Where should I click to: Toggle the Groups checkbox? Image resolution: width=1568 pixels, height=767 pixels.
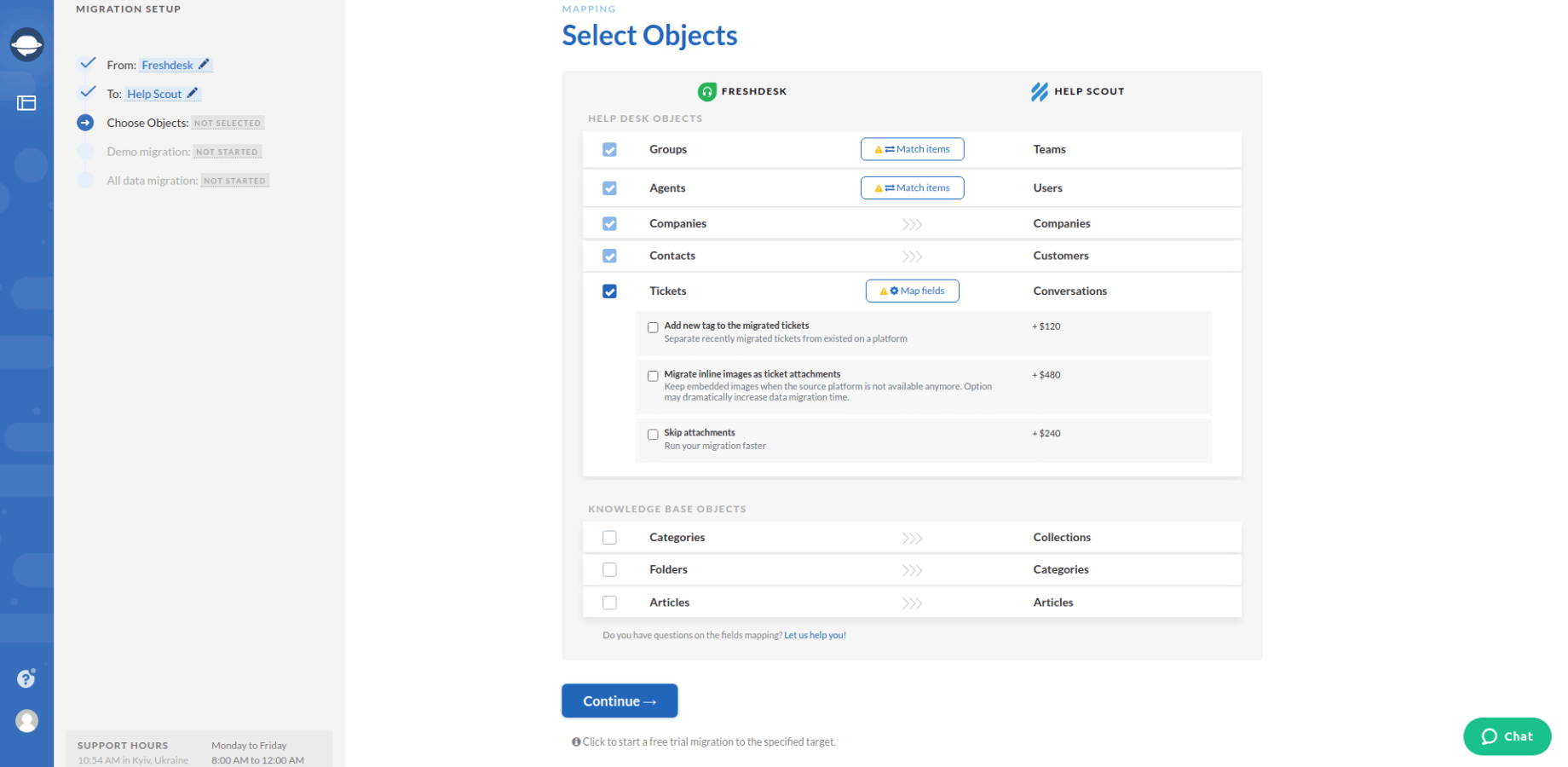[x=609, y=150]
